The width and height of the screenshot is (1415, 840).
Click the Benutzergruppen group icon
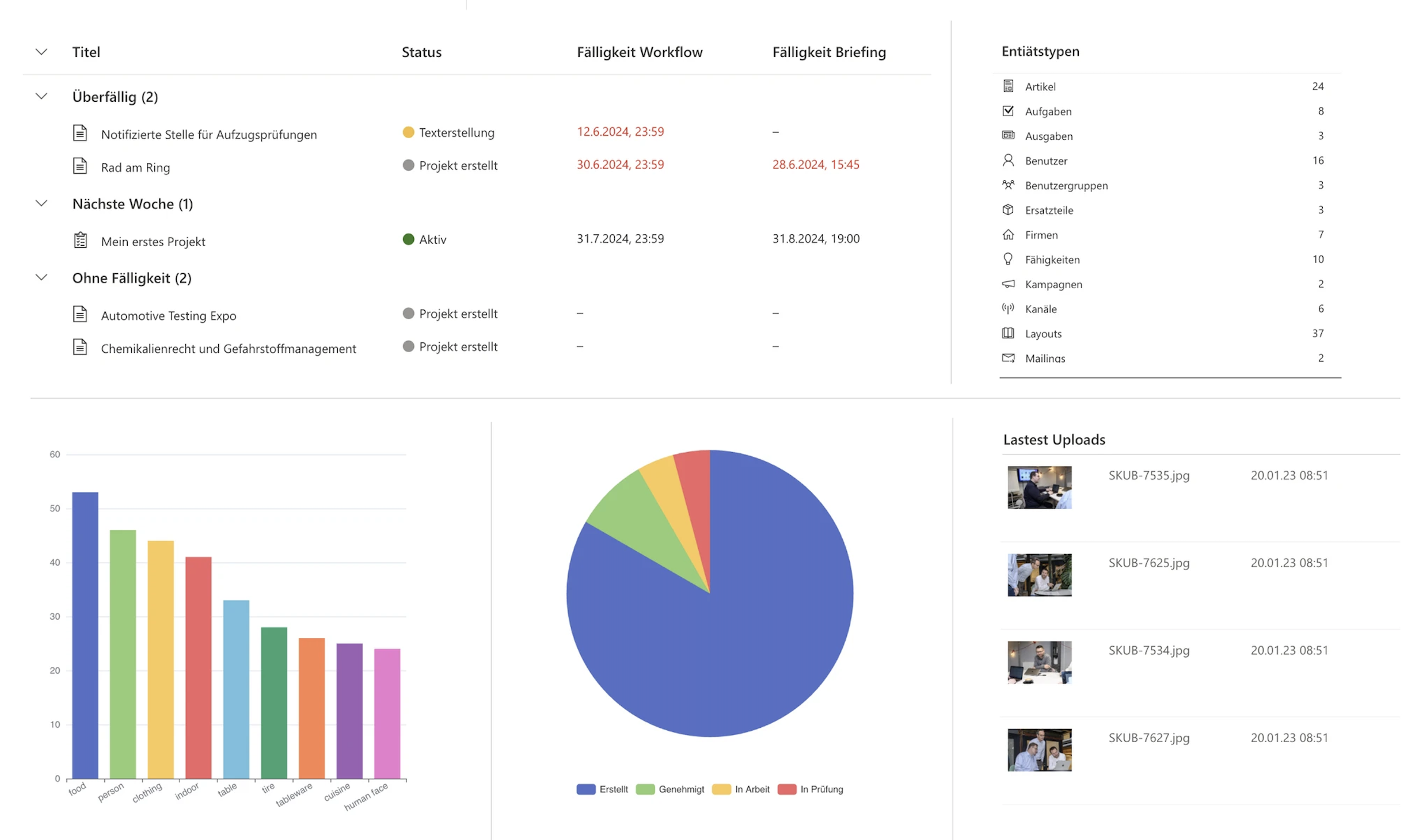(x=1007, y=185)
